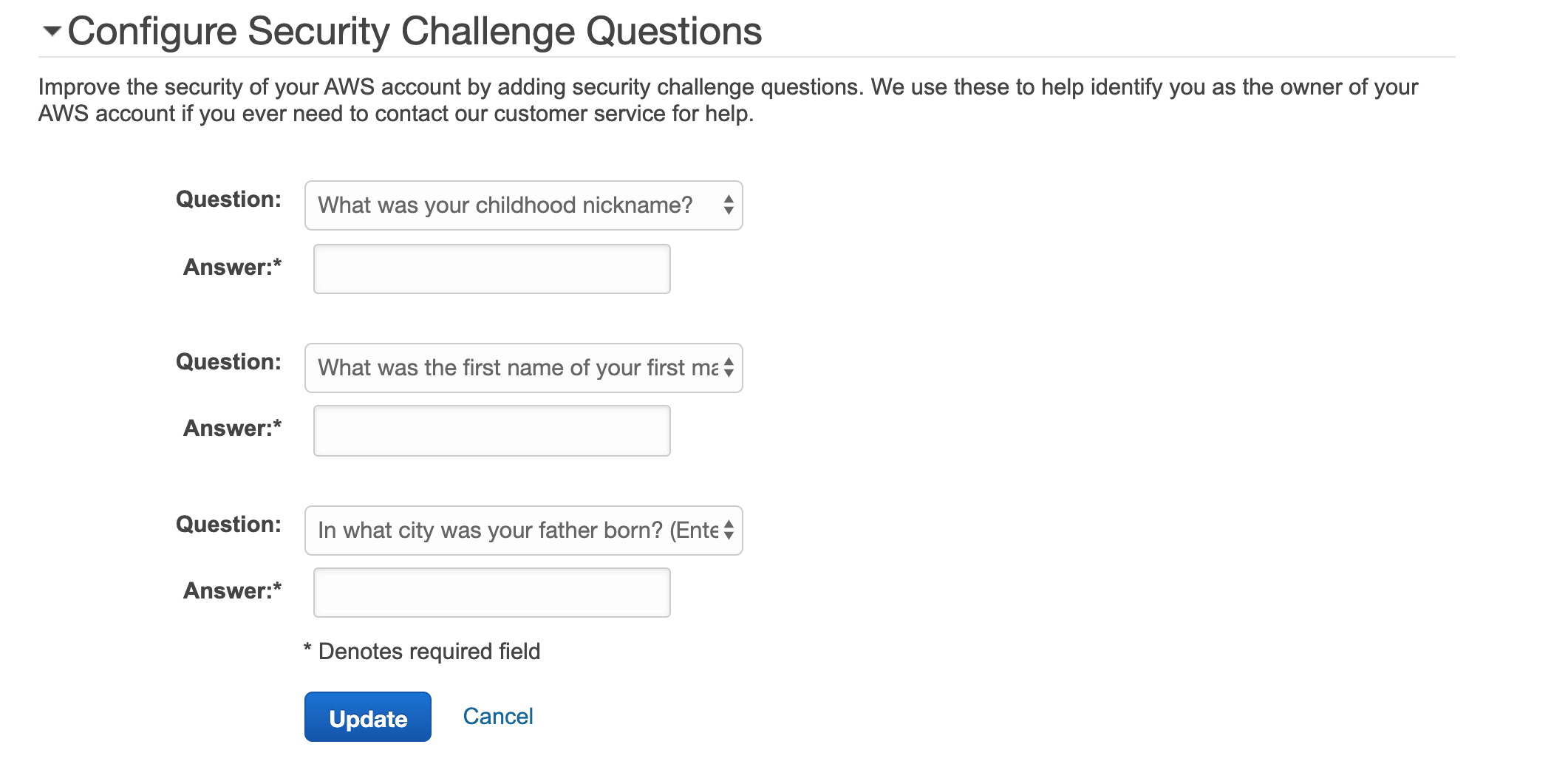Image resolution: width=1568 pixels, height=764 pixels.
Task: Click the blue Update button to save answers
Action: (x=367, y=716)
